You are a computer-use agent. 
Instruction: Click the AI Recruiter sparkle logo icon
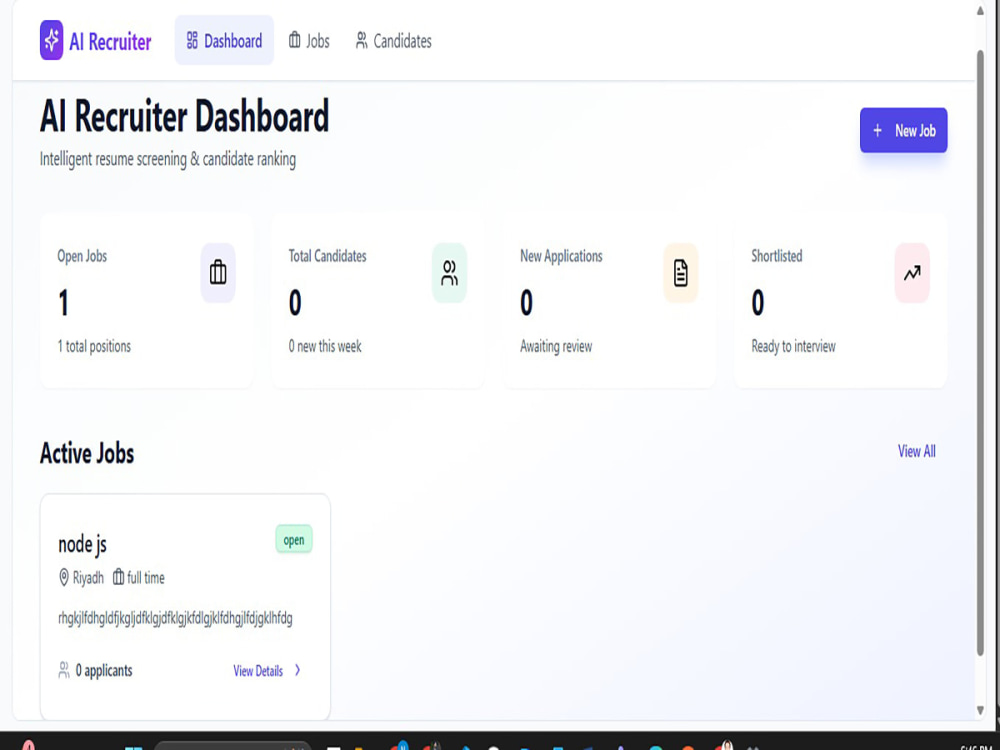tap(52, 40)
